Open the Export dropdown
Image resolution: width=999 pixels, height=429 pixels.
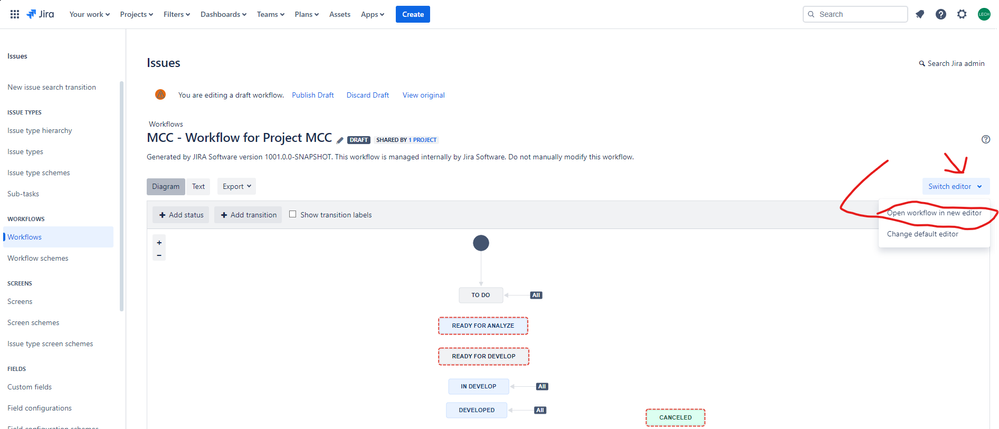click(x=237, y=187)
